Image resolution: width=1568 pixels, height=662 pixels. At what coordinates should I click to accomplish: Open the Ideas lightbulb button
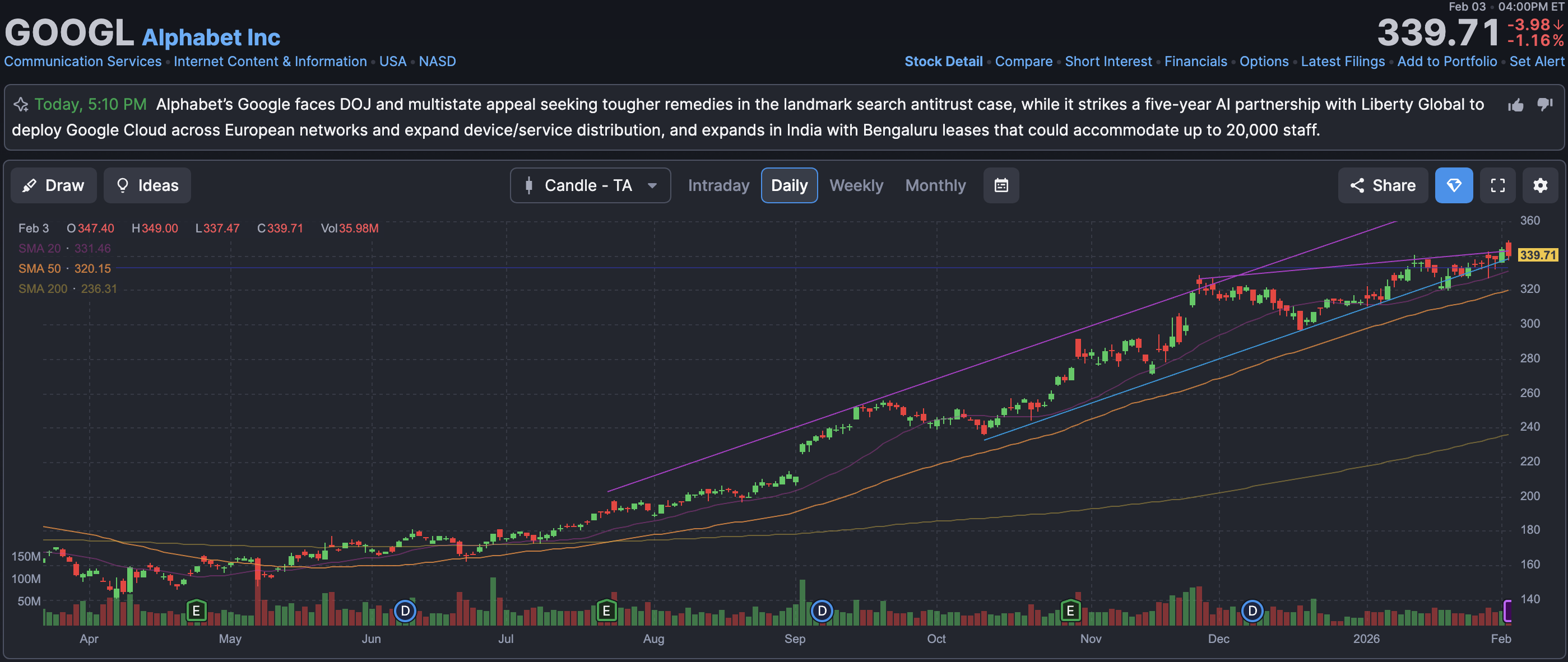(x=147, y=185)
